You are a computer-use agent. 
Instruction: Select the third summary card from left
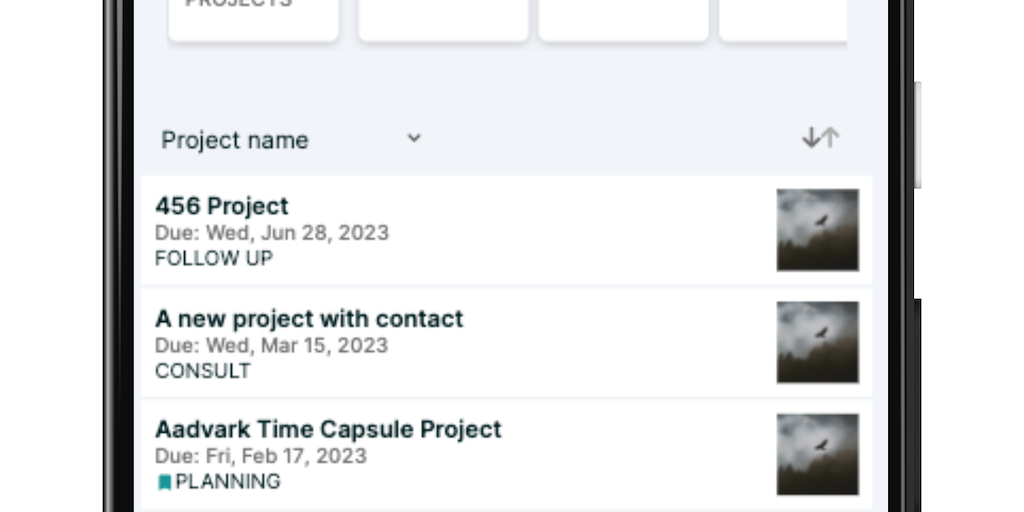[x=623, y=18]
